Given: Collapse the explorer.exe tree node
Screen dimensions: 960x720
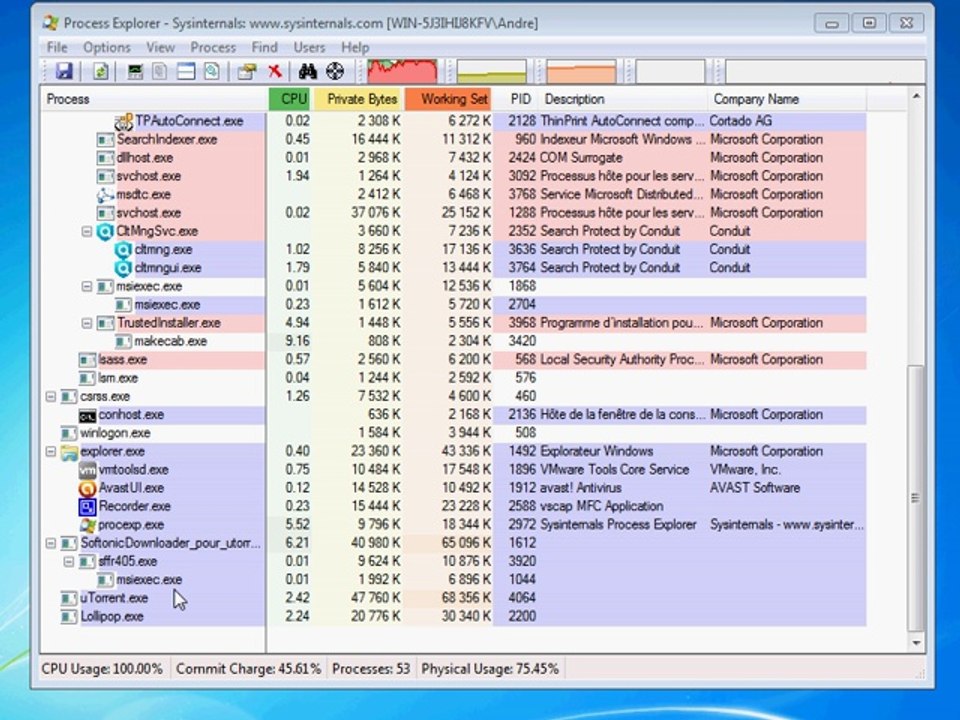Looking at the screenshot, I should [x=51, y=452].
